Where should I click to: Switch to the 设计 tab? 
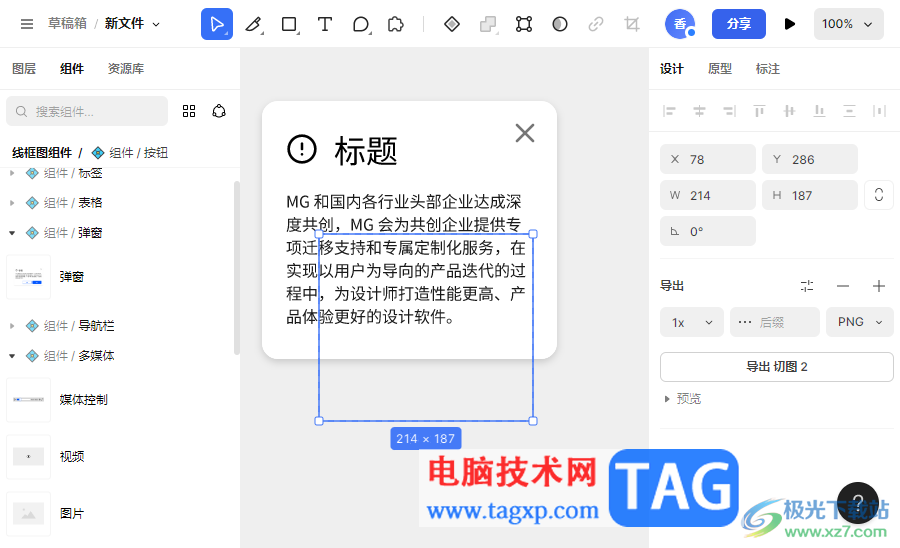pos(672,69)
